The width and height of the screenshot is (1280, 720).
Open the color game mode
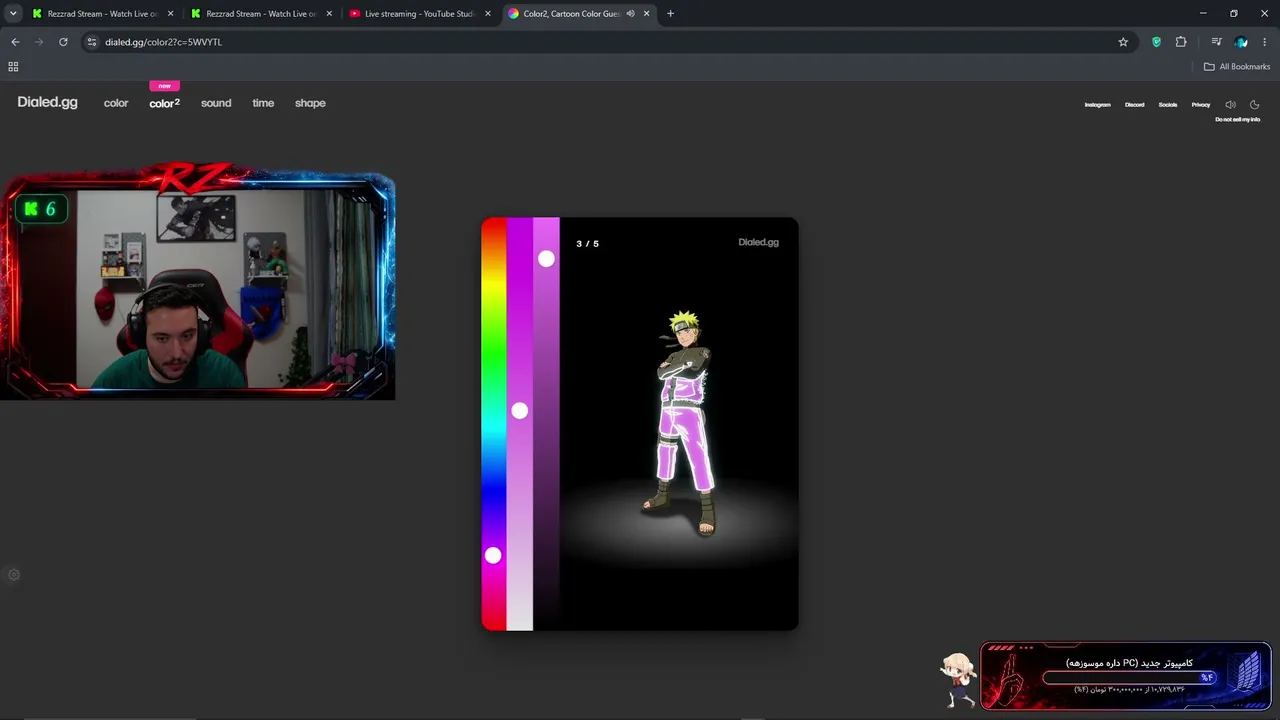[x=116, y=103]
